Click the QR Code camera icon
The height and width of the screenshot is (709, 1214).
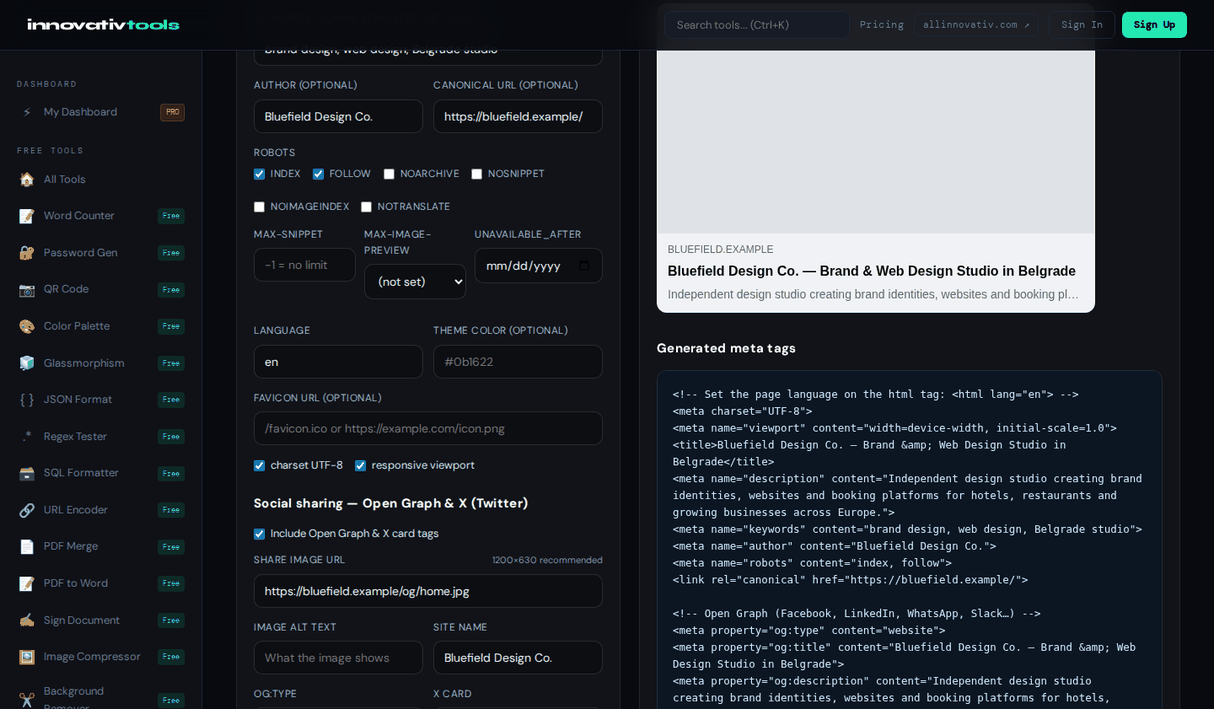[27, 289]
